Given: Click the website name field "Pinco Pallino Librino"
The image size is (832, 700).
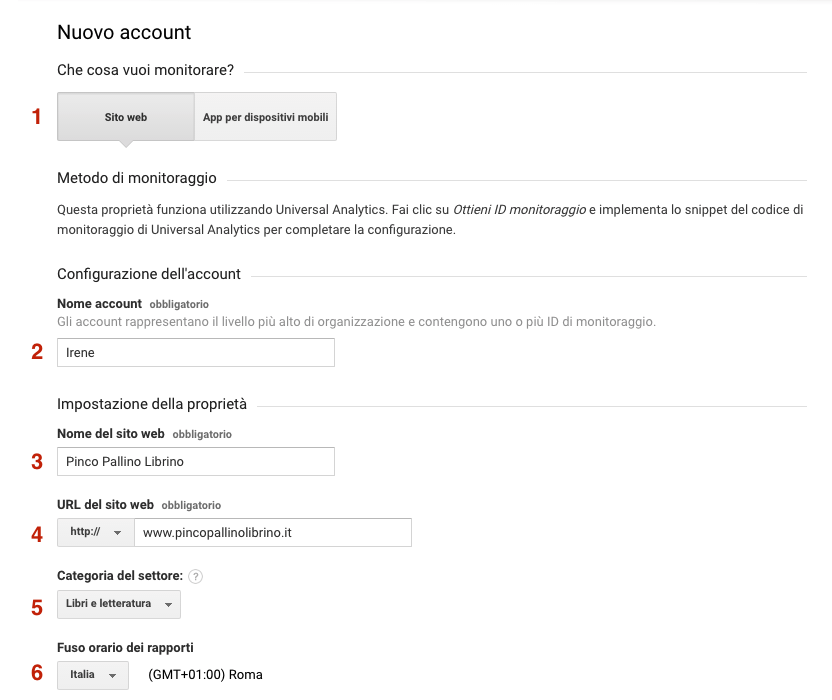Looking at the screenshot, I should (195, 461).
